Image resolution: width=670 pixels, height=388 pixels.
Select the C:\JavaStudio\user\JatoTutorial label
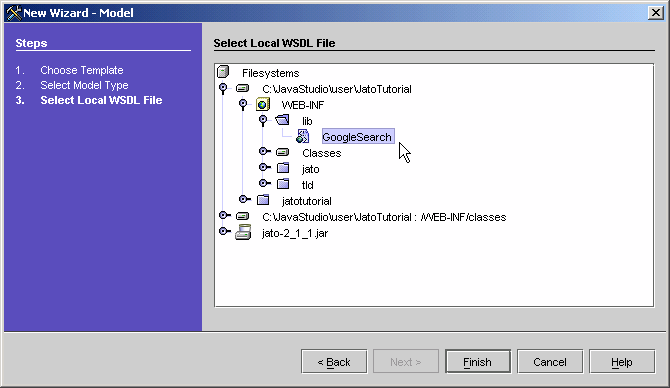337,89
